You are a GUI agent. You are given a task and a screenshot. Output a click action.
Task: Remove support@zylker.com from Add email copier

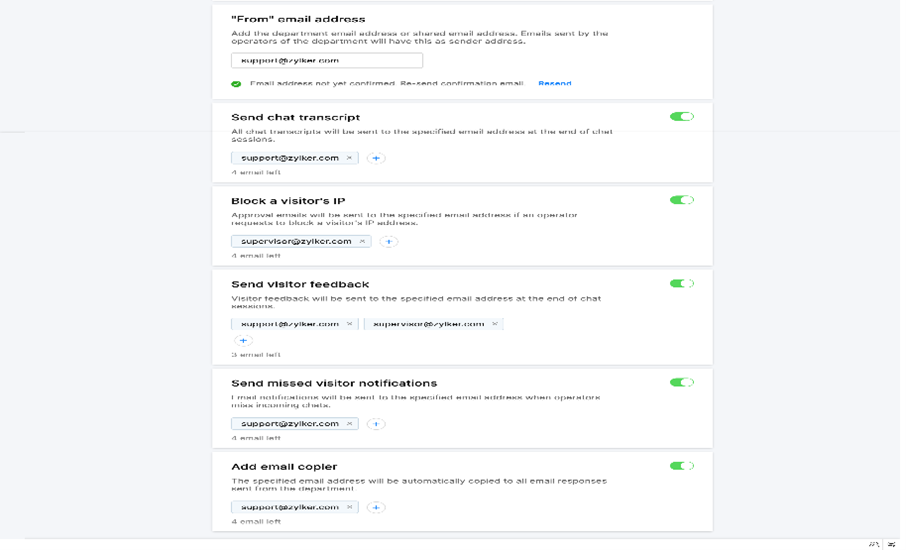pyautogui.click(x=349, y=507)
